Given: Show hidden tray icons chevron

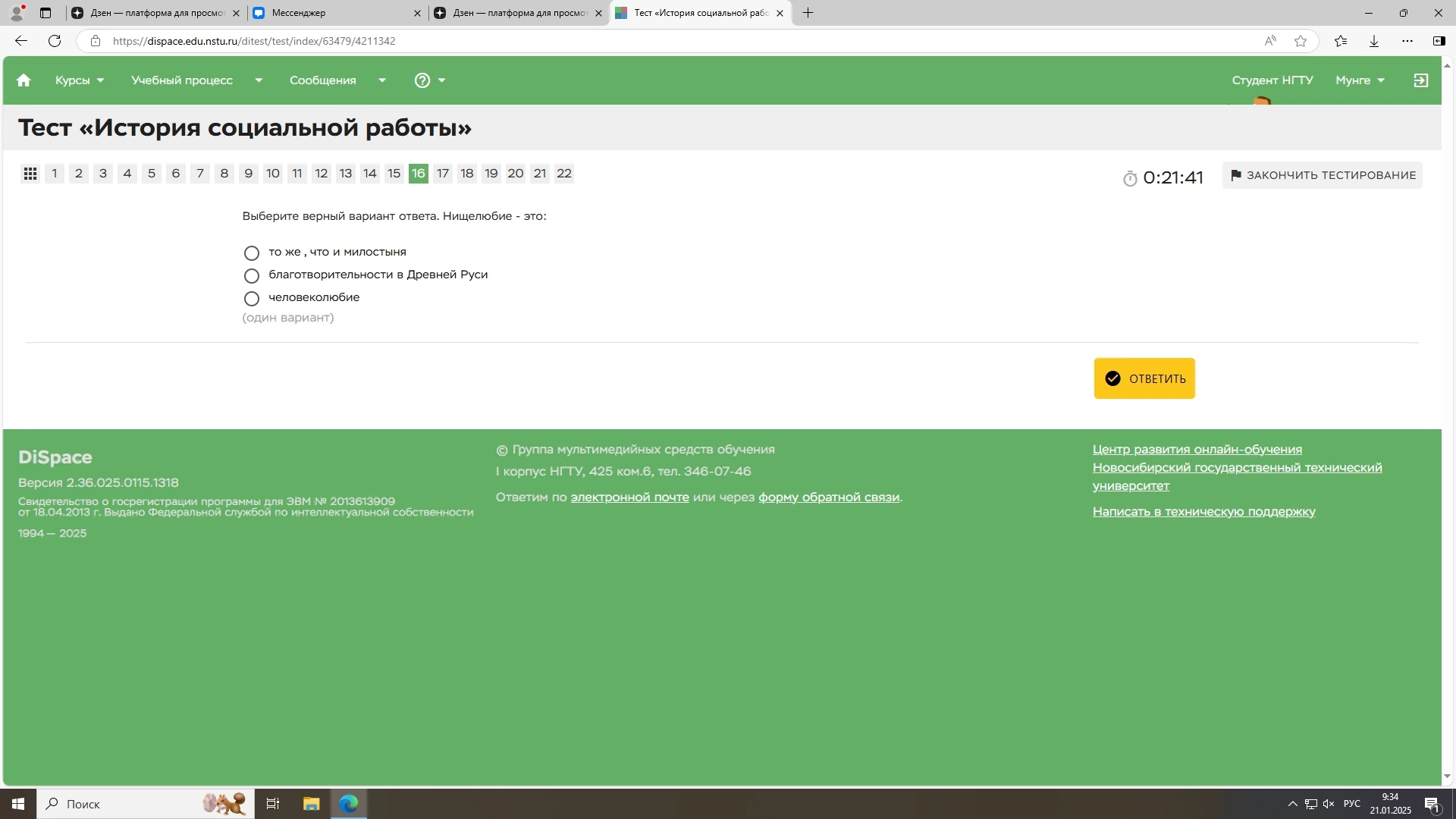Looking at the screenshot, I should click(x=1292, y=804).
